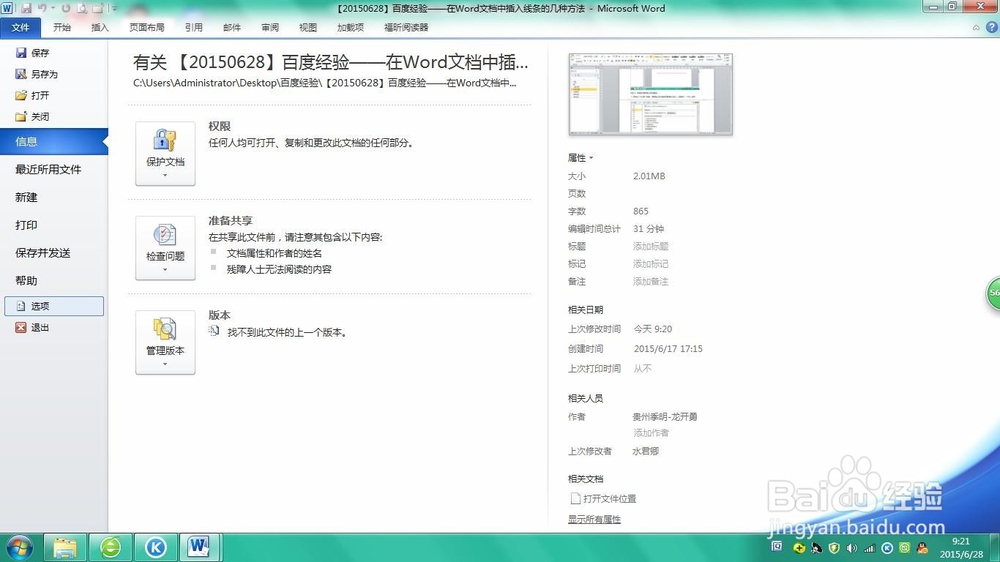This screenshot has height=562, width=1000.
Task: Switch to the 开始 (Home) ribbon tab
Action: click(x=62, y=27)
